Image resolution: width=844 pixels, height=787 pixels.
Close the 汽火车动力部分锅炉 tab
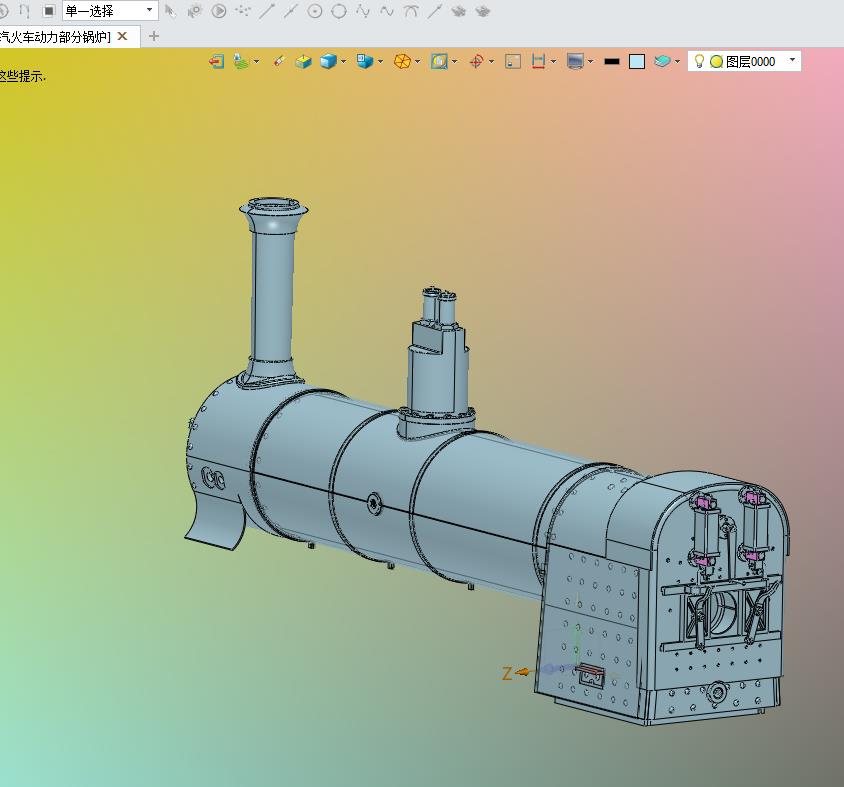click(x=123, y=36)
